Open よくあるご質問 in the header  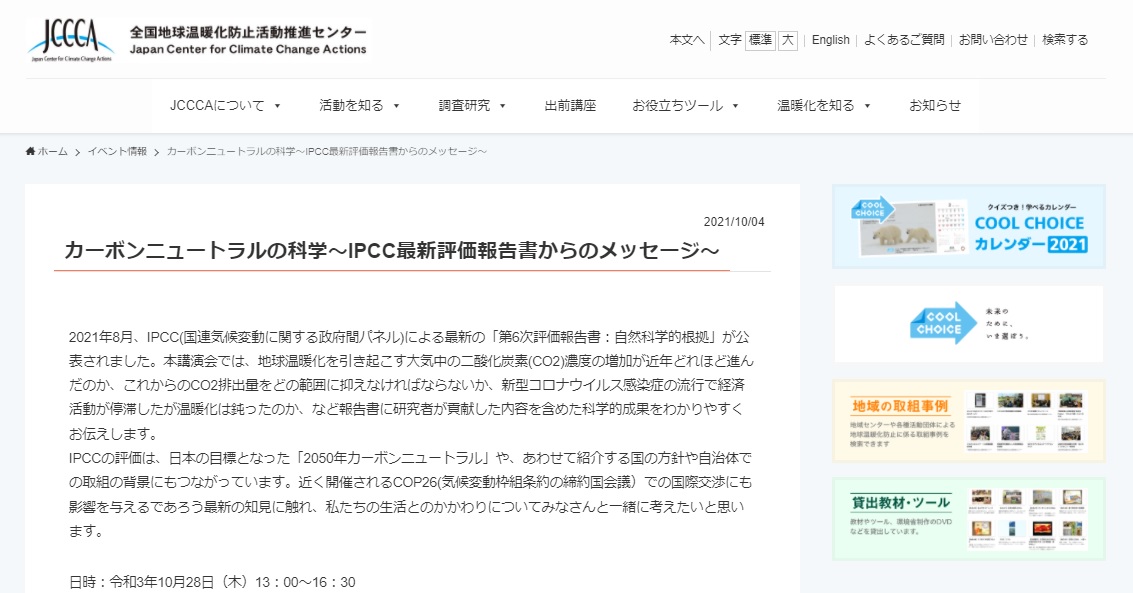tap(903, 39)
